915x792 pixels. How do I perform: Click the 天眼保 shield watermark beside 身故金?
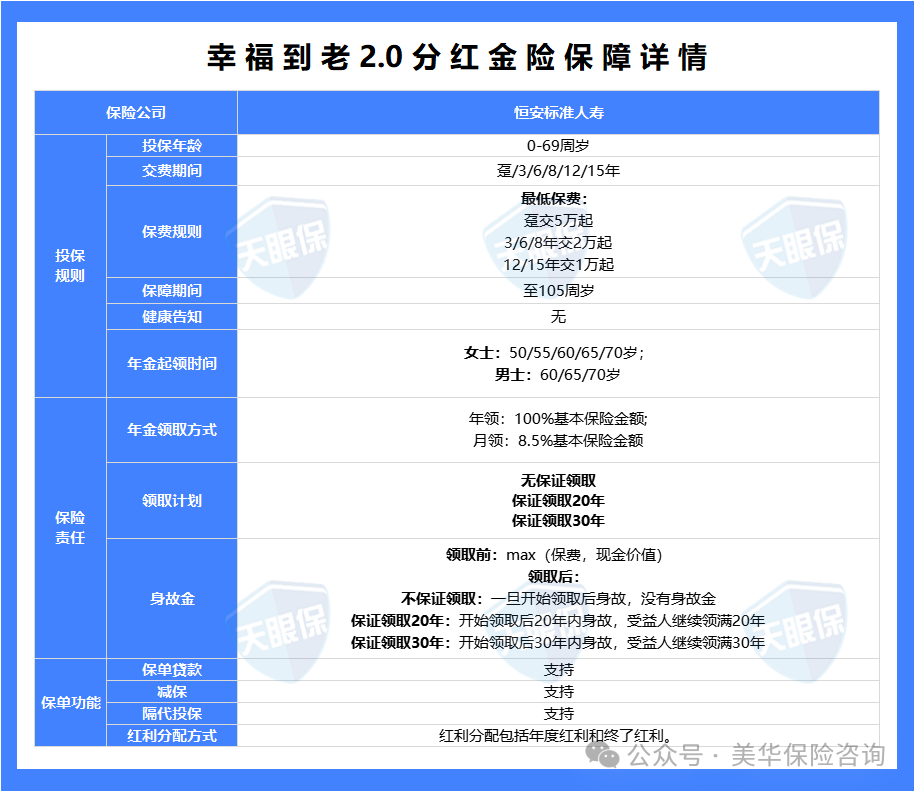pyautogui.click(x=283, y=628)
